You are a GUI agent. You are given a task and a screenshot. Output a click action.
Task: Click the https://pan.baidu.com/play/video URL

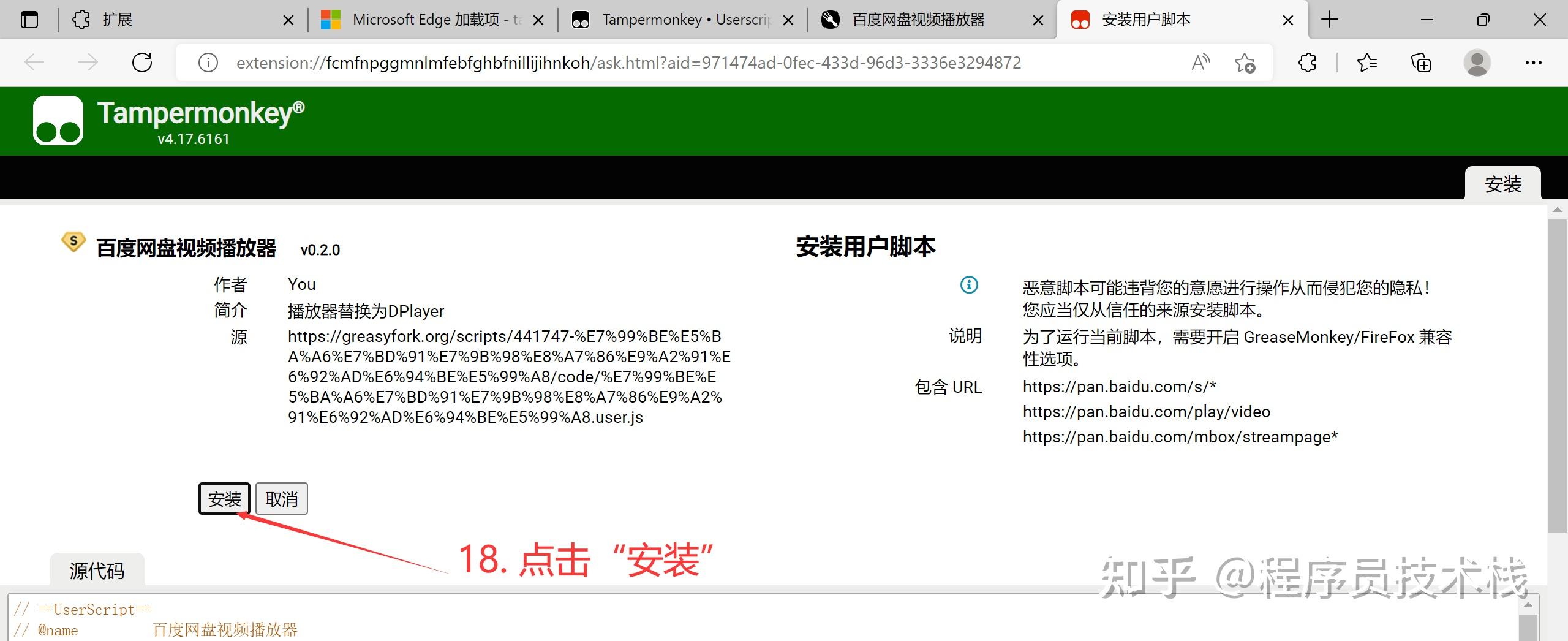[x=1147, y=412]
